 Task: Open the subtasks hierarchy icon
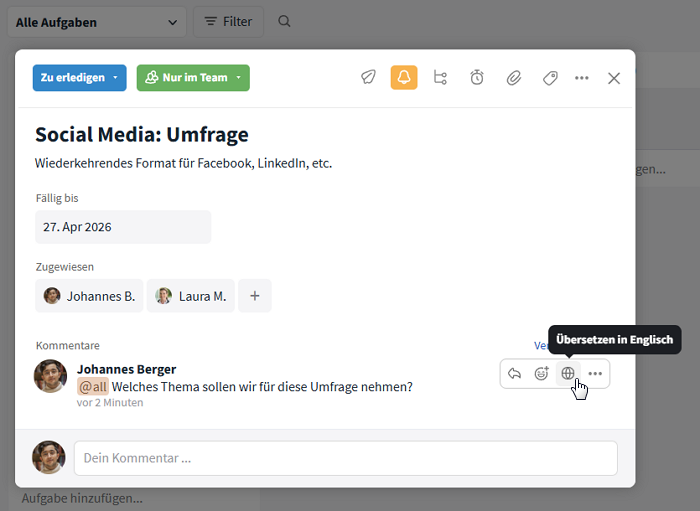440,78
